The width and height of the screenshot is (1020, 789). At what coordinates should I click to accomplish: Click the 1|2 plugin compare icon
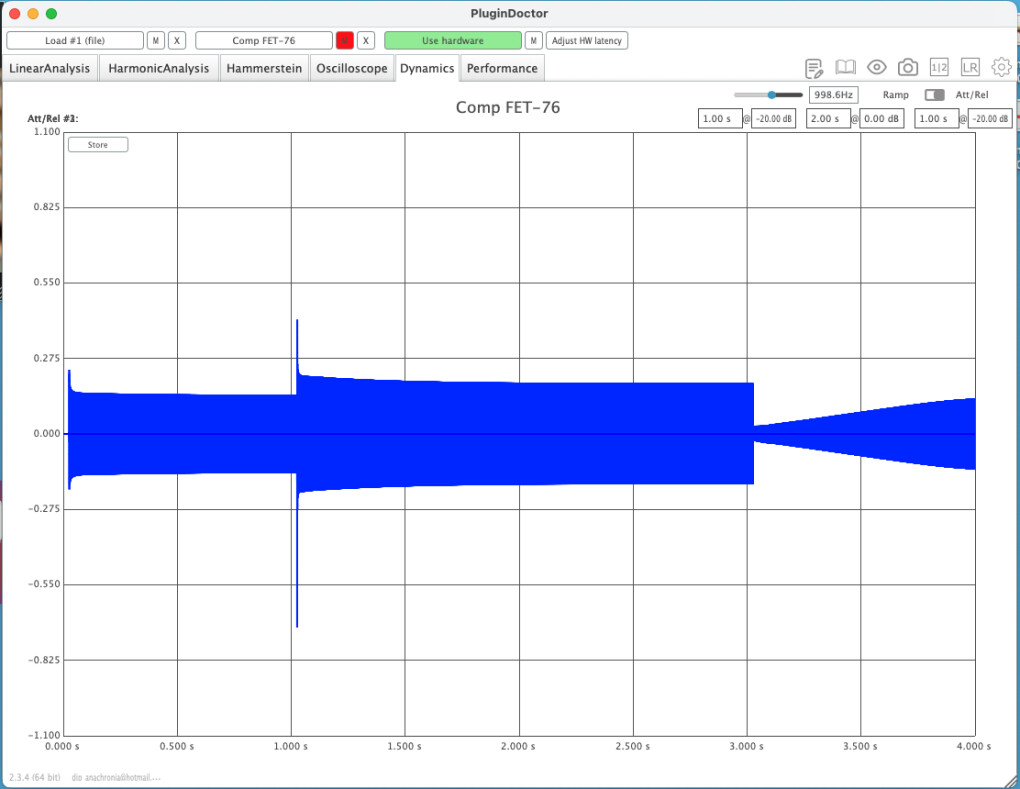(x=939, y=67)
